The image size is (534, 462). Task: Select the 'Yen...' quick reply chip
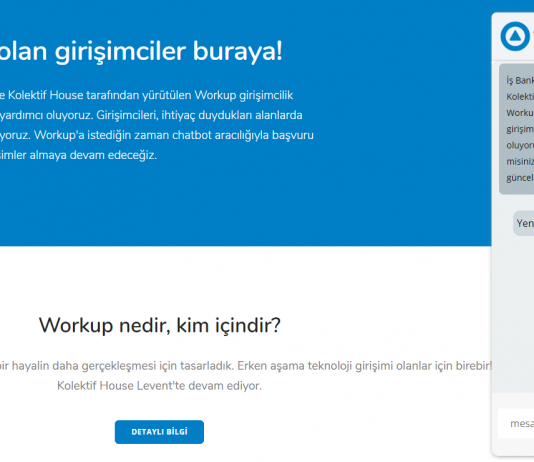(x=524, y=223)
